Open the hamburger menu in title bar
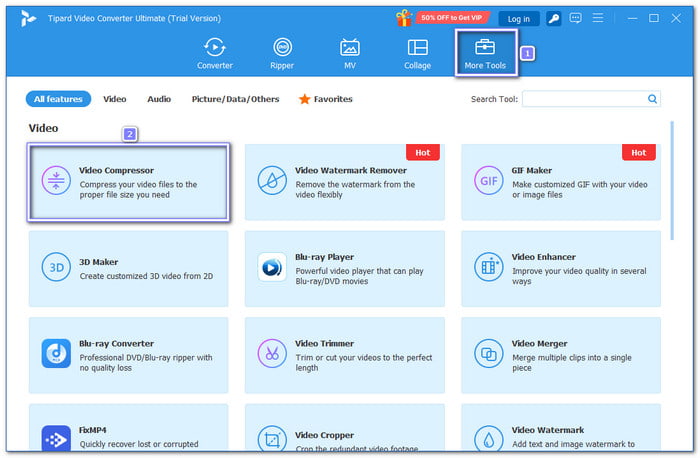 point(600,18)
